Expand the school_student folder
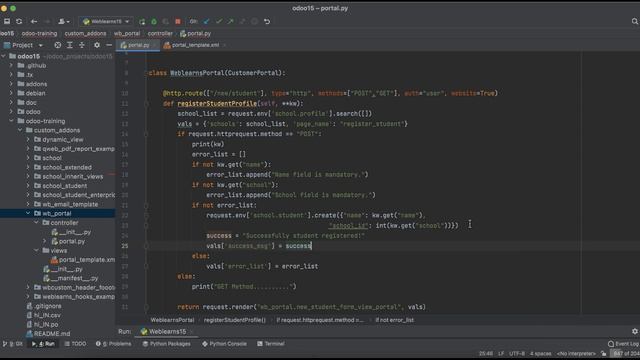The image size is (640, 360). click(28, 186)
